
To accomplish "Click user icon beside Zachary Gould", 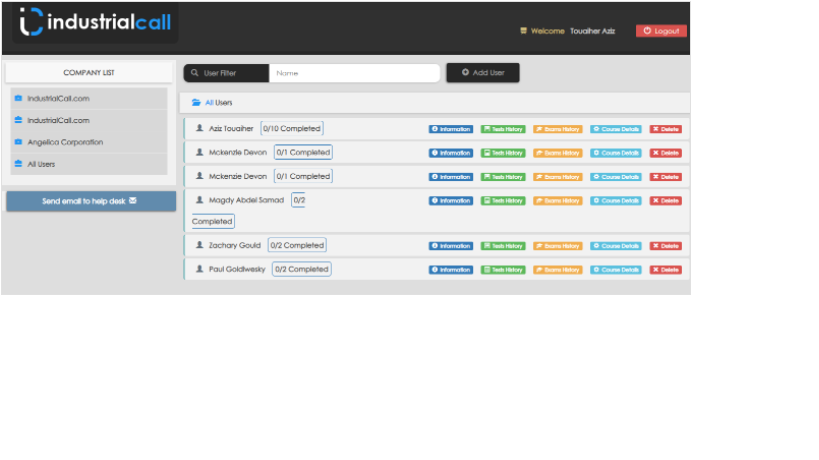I will [200, 245].
